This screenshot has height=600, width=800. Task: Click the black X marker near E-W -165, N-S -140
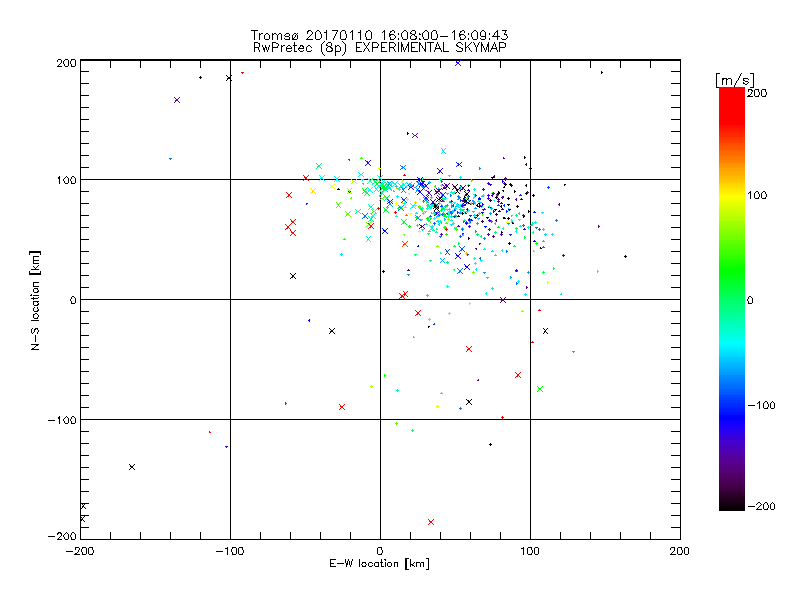click(132, 467)
